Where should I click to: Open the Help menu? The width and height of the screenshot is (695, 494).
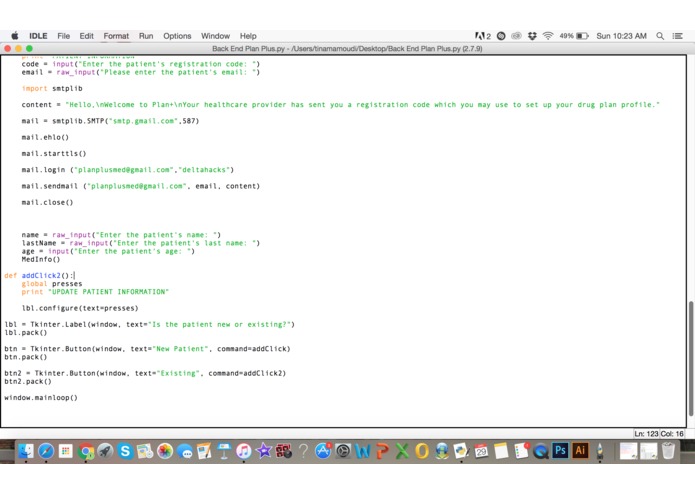coord(248,36)
